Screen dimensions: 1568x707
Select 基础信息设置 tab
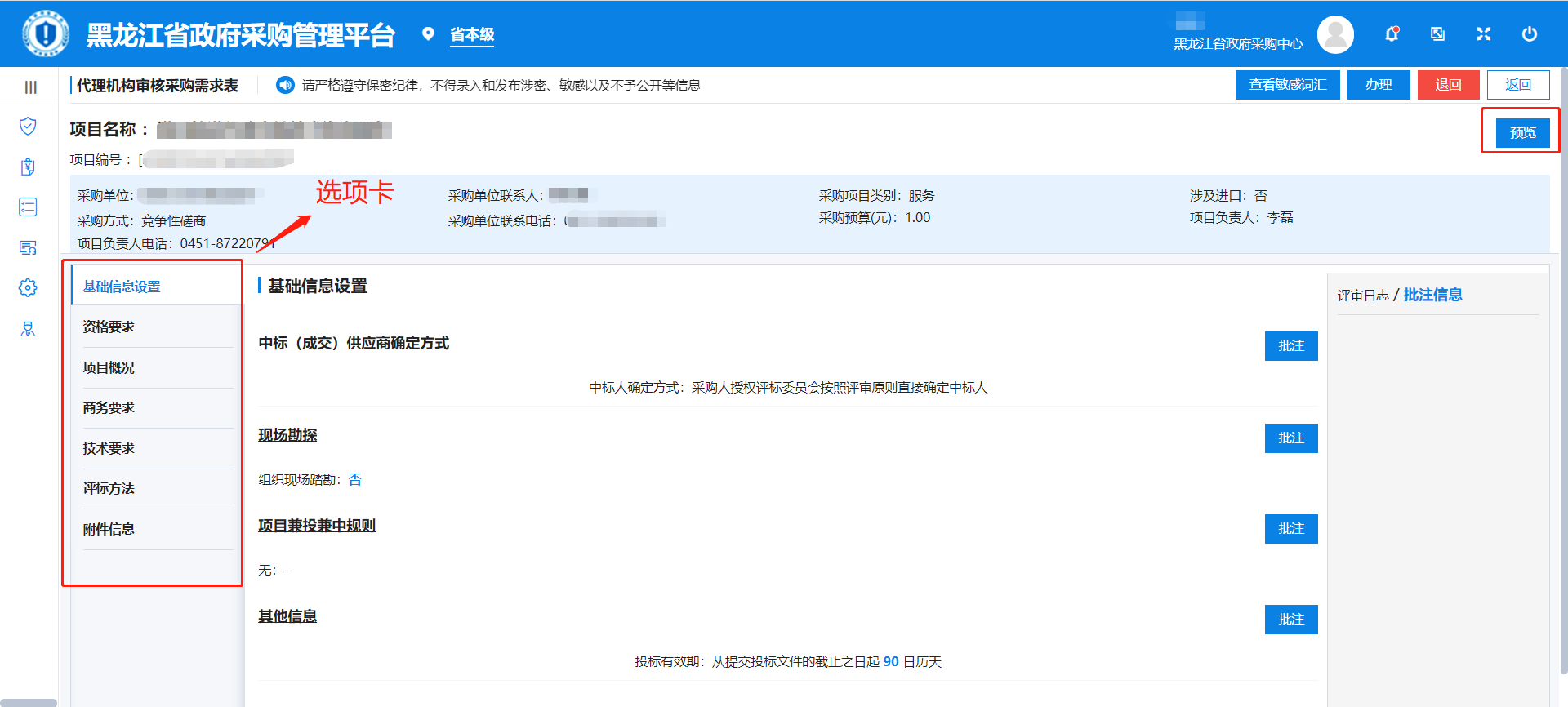click(x=156, y=287)
